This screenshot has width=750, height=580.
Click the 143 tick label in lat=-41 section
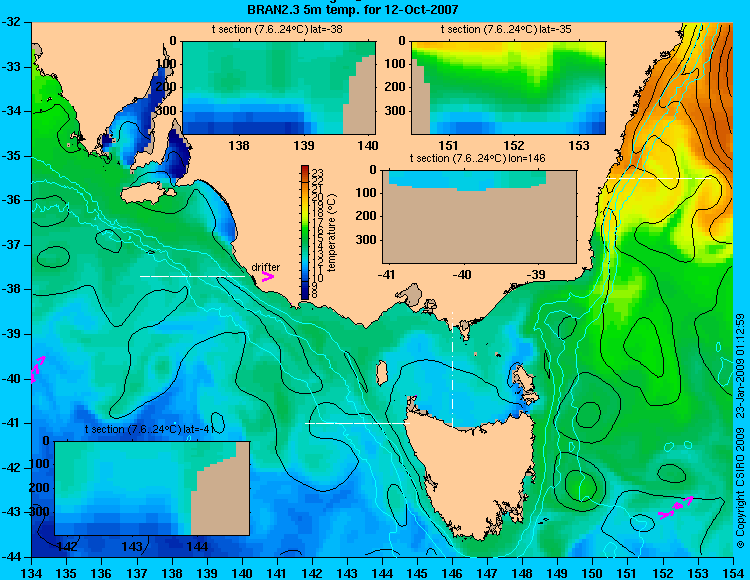(x=132, y=546)
